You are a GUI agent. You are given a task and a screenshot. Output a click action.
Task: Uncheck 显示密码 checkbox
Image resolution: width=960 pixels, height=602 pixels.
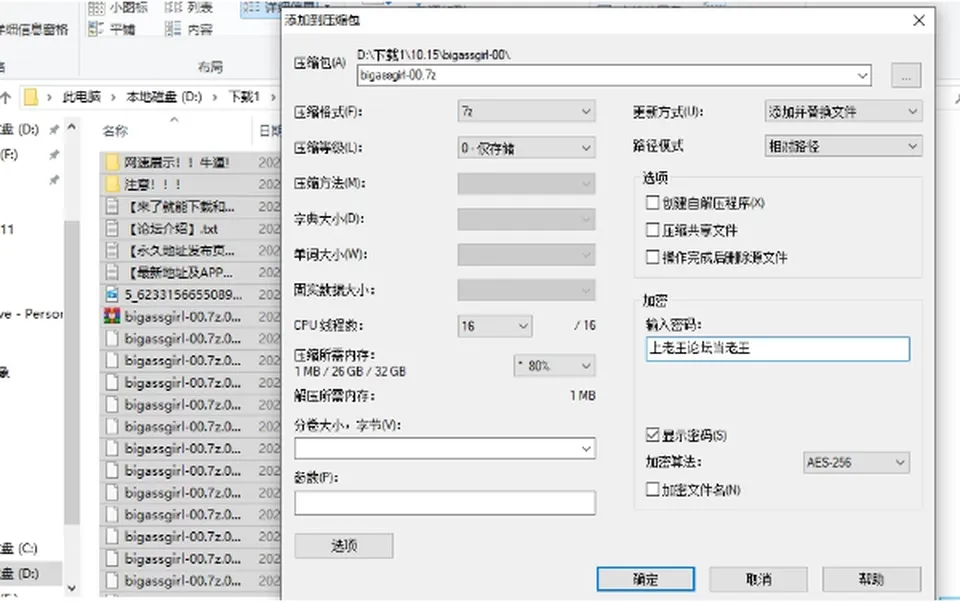pos(653,435)
